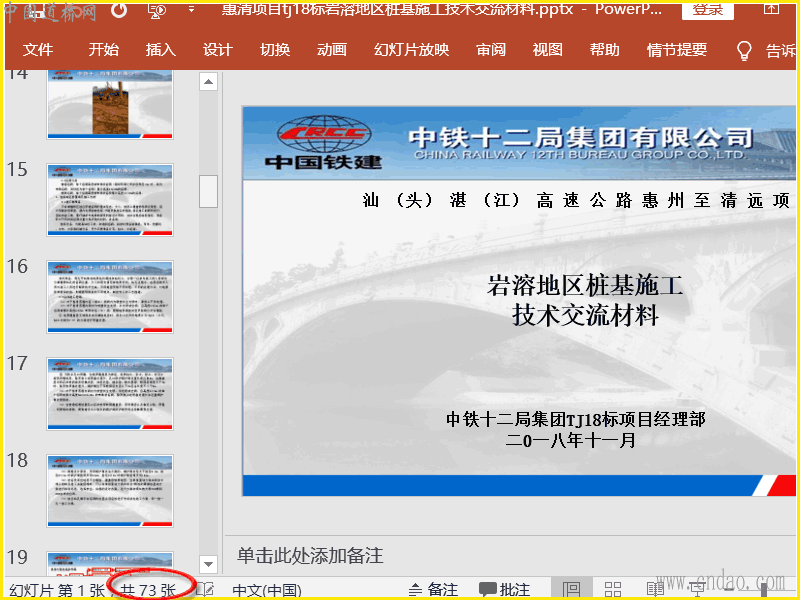The image size is (800, 600).
Task: Click the subtitle 中铁十二局集团TJ18标项目经理部
Action: click(x=576, y=419)
